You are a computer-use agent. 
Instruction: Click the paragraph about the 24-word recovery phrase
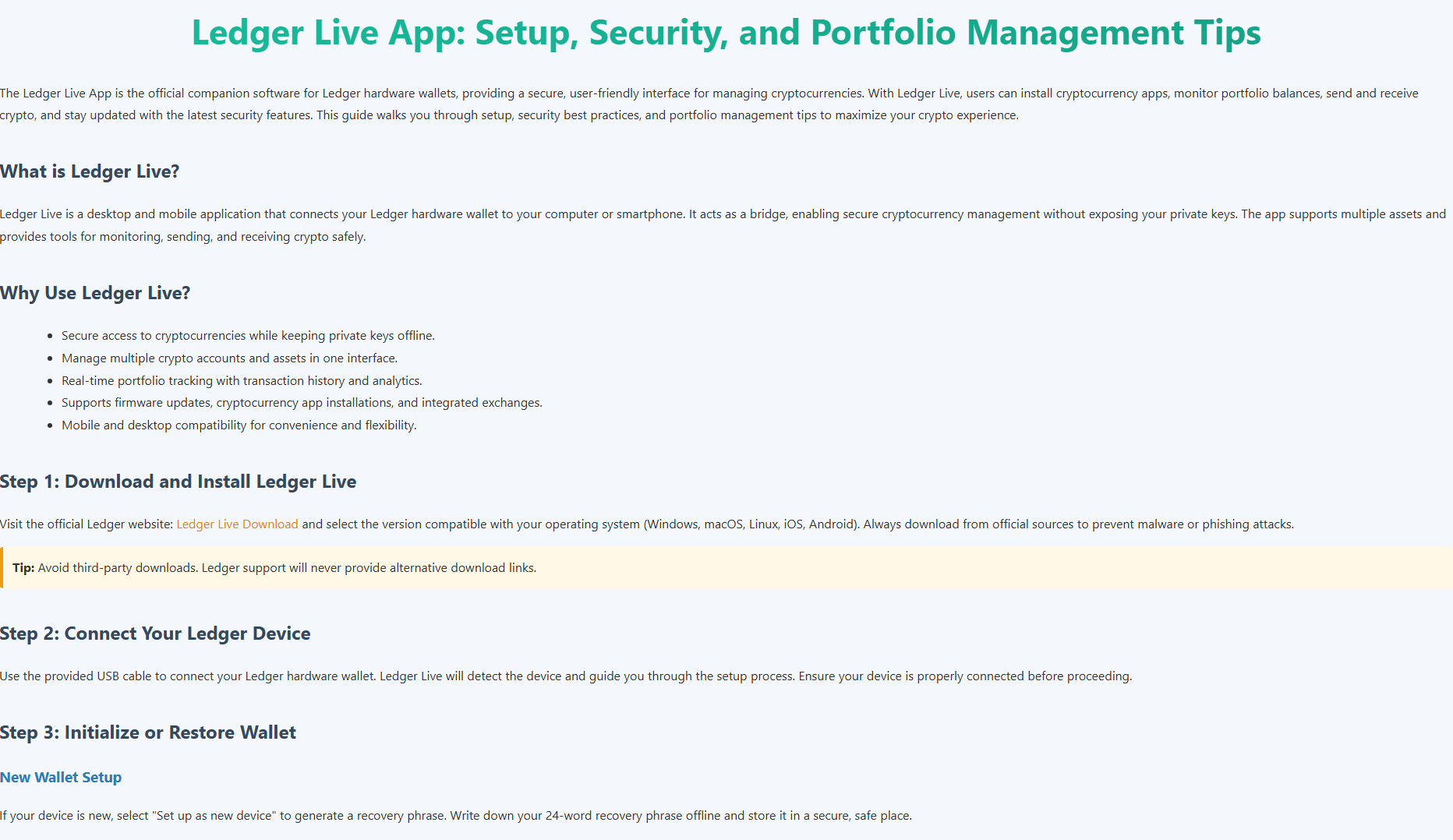pyautogui.click(x=456, y=816)
